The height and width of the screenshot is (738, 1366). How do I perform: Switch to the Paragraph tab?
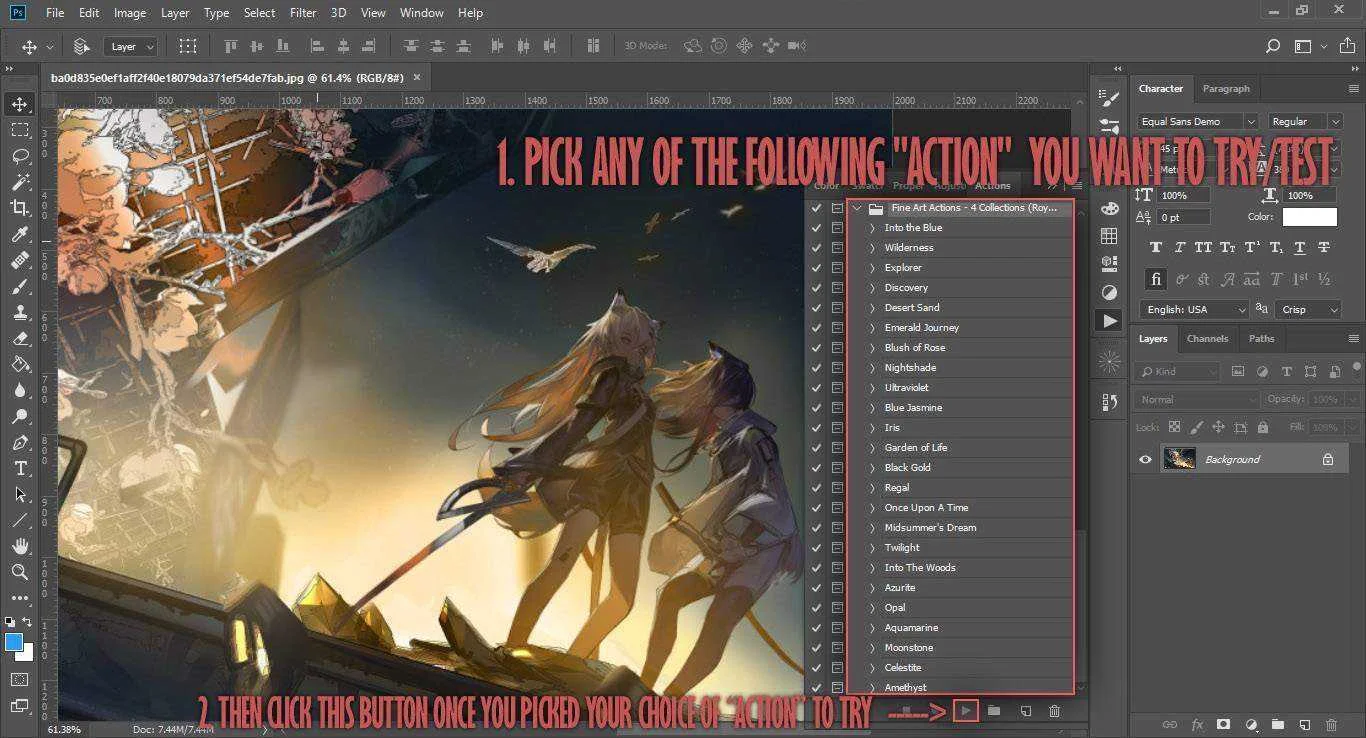tap(1226, 88)
